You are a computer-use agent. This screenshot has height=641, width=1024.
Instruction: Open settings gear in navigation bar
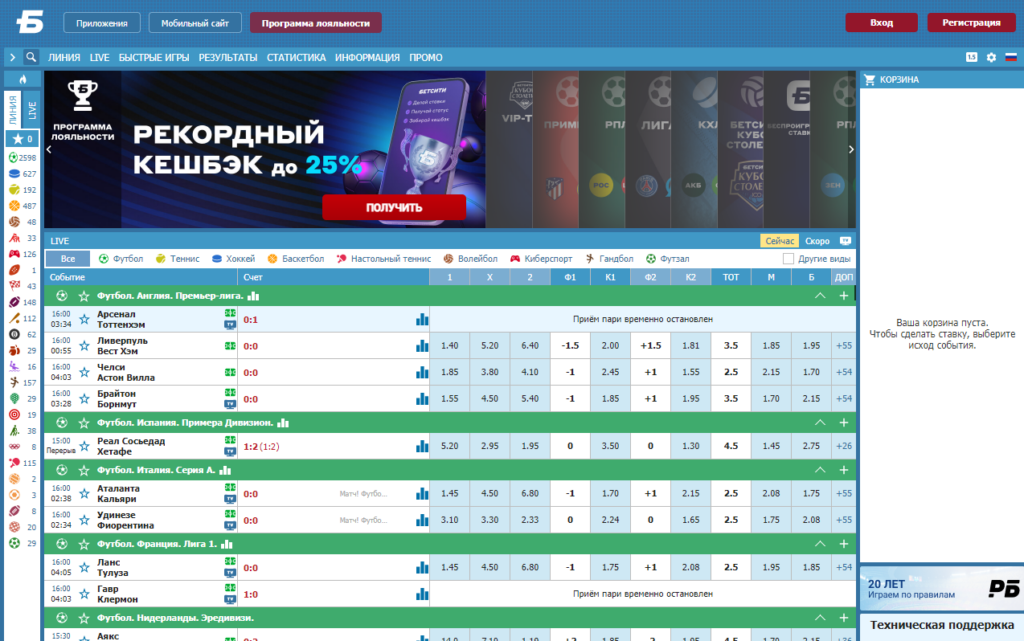[991, 57]
